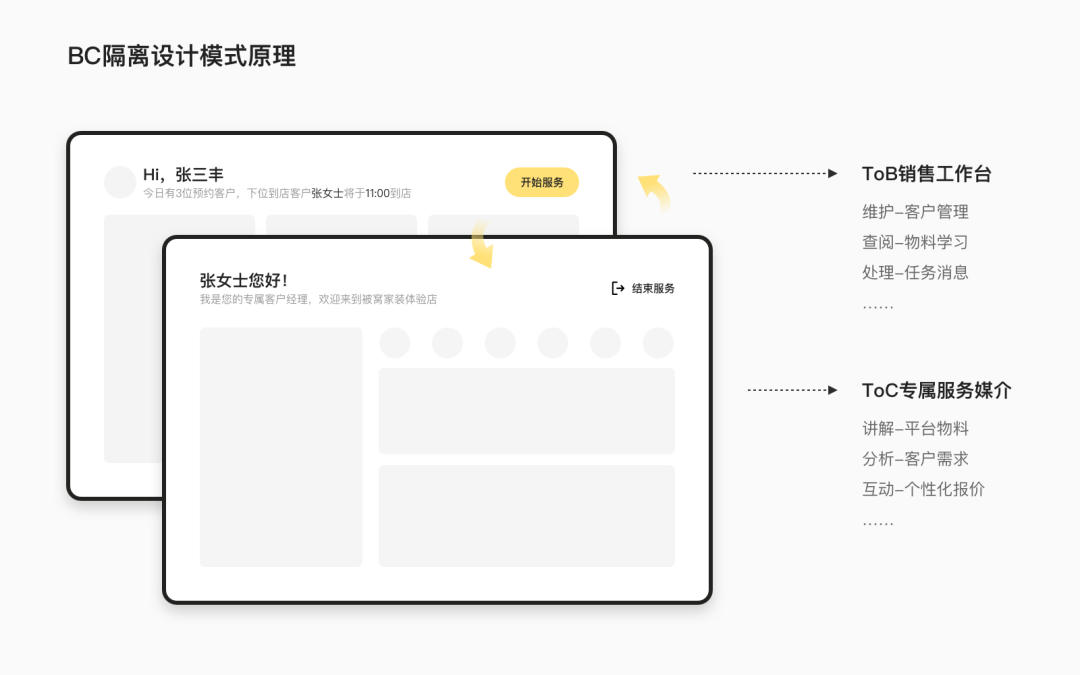
Task: Select the avatar circle next to Hi, 张三丰
Action: click(x=120, y=182)
